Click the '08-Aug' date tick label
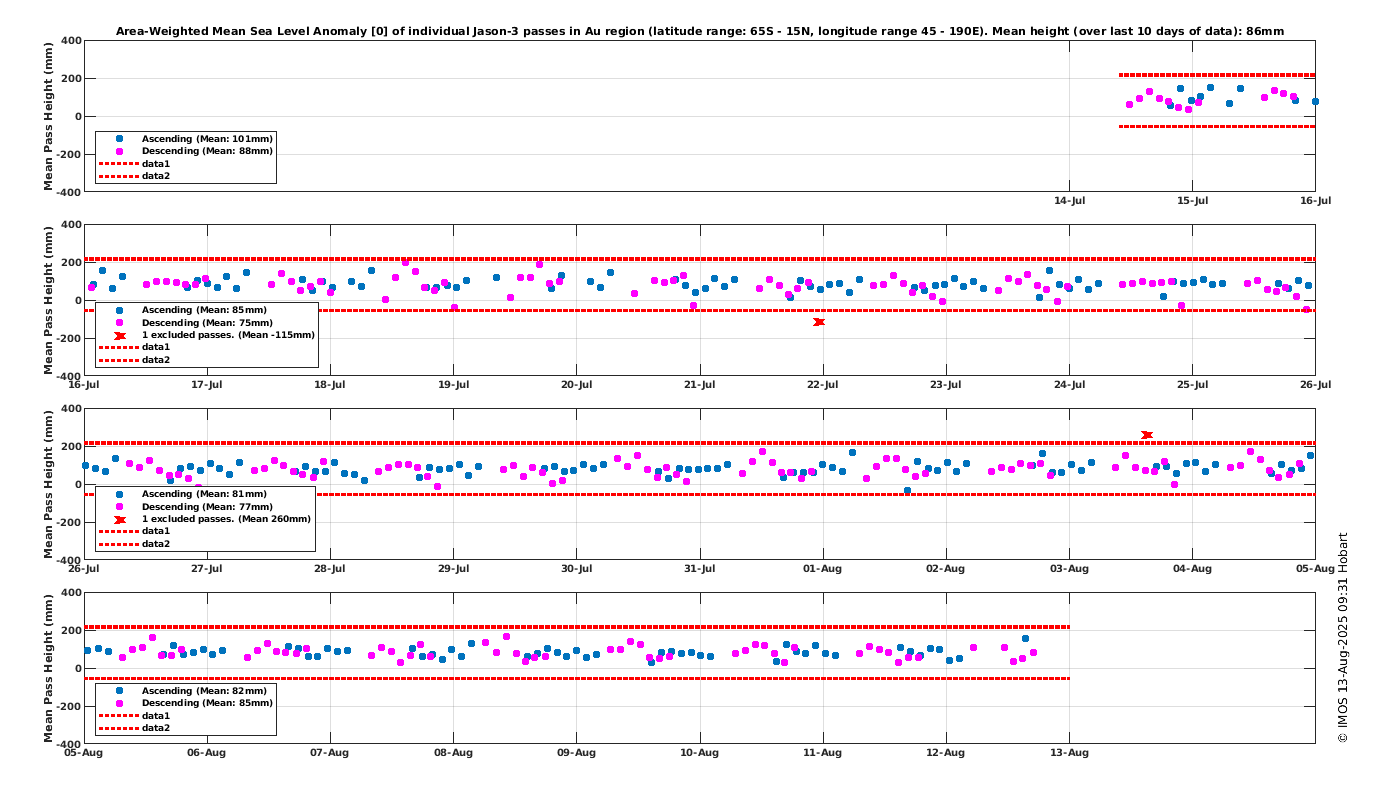Viewport: 1400px width, 800px height. coord(453,753)
